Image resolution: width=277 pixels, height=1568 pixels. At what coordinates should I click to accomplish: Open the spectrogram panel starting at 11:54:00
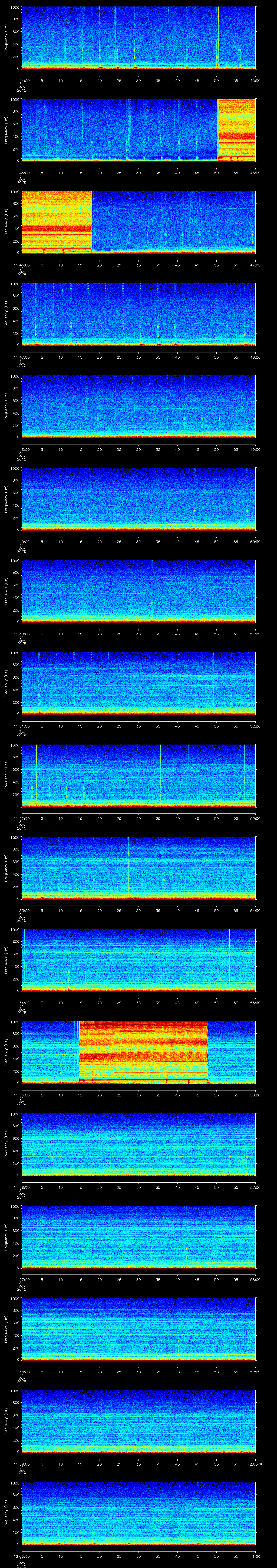pyautogui.click(x=138, y=960)
